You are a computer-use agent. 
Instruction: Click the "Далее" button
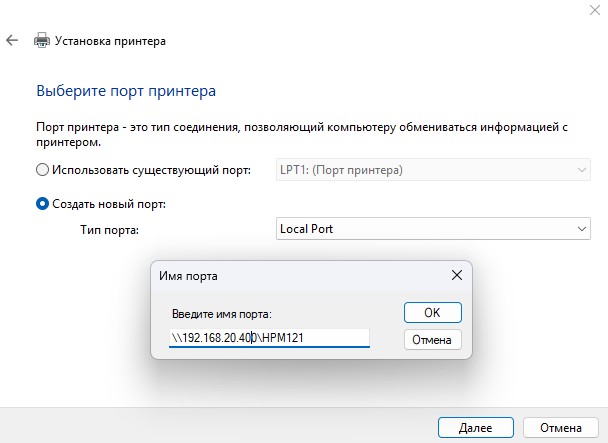(476, 428)
